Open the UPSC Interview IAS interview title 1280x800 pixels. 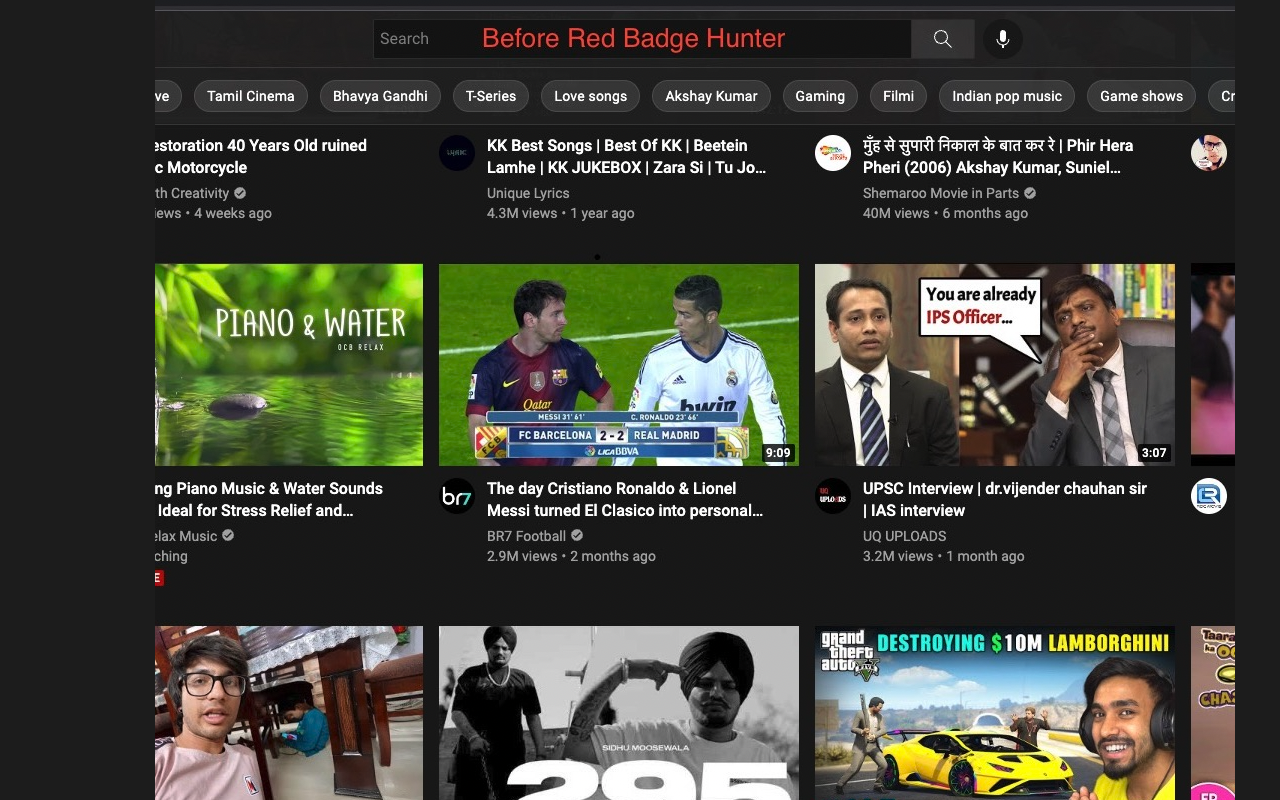coord(1005,500)
